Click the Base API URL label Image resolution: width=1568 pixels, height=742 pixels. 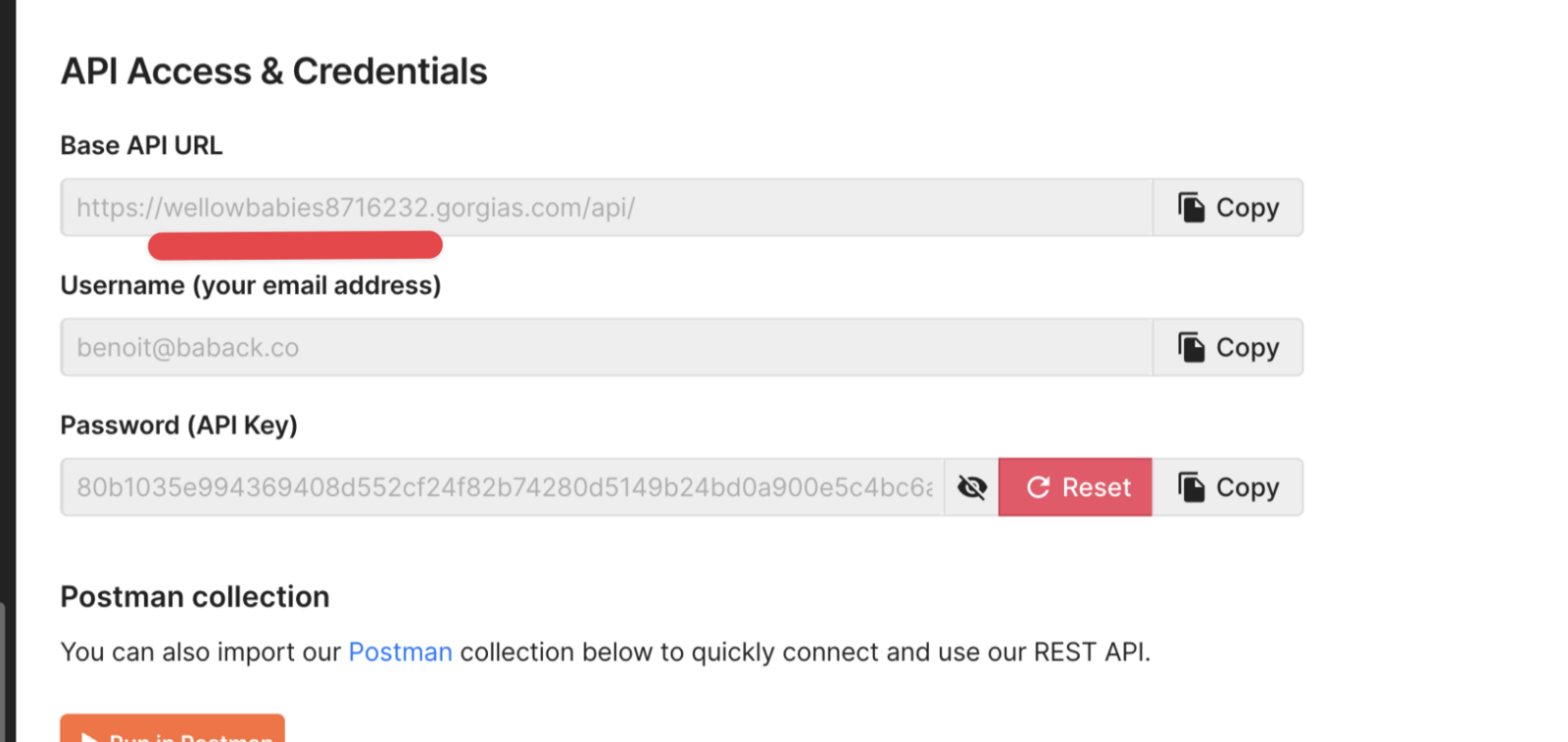(x=141, y=145)
